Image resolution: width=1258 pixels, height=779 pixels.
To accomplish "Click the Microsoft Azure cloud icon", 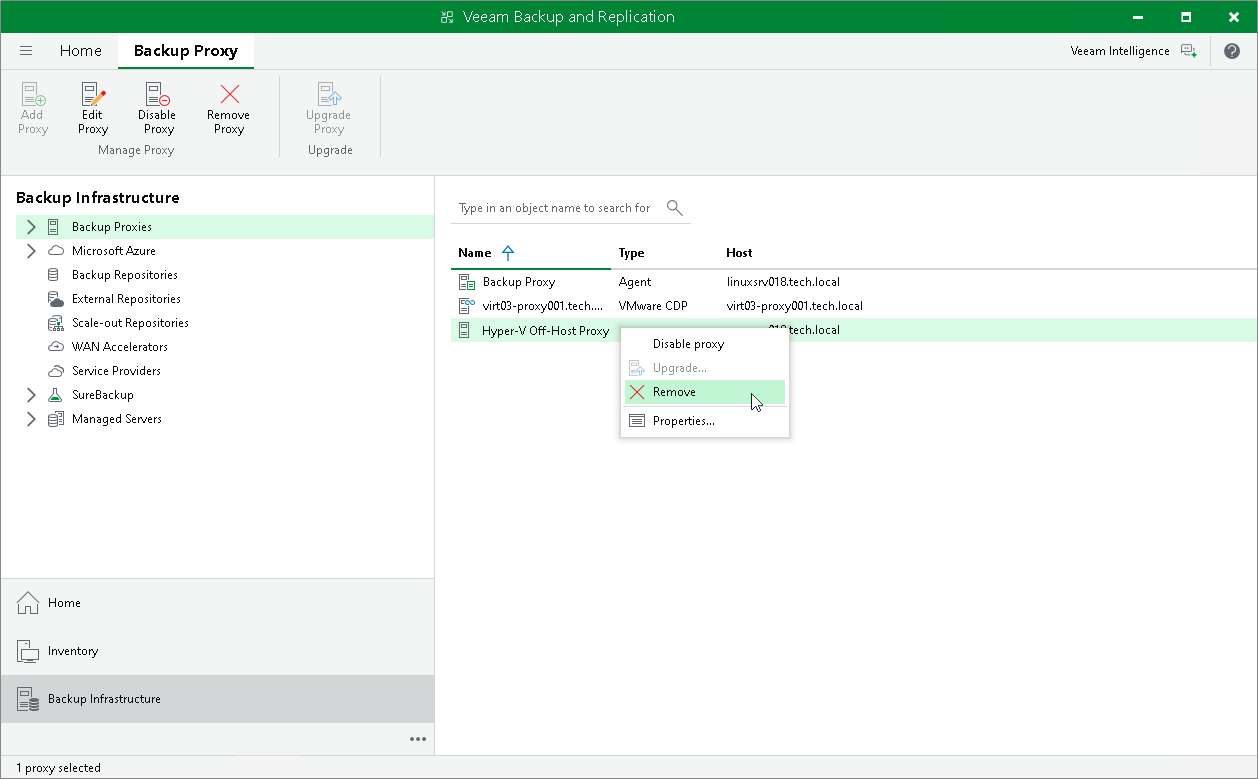I will tap(56, 251).
